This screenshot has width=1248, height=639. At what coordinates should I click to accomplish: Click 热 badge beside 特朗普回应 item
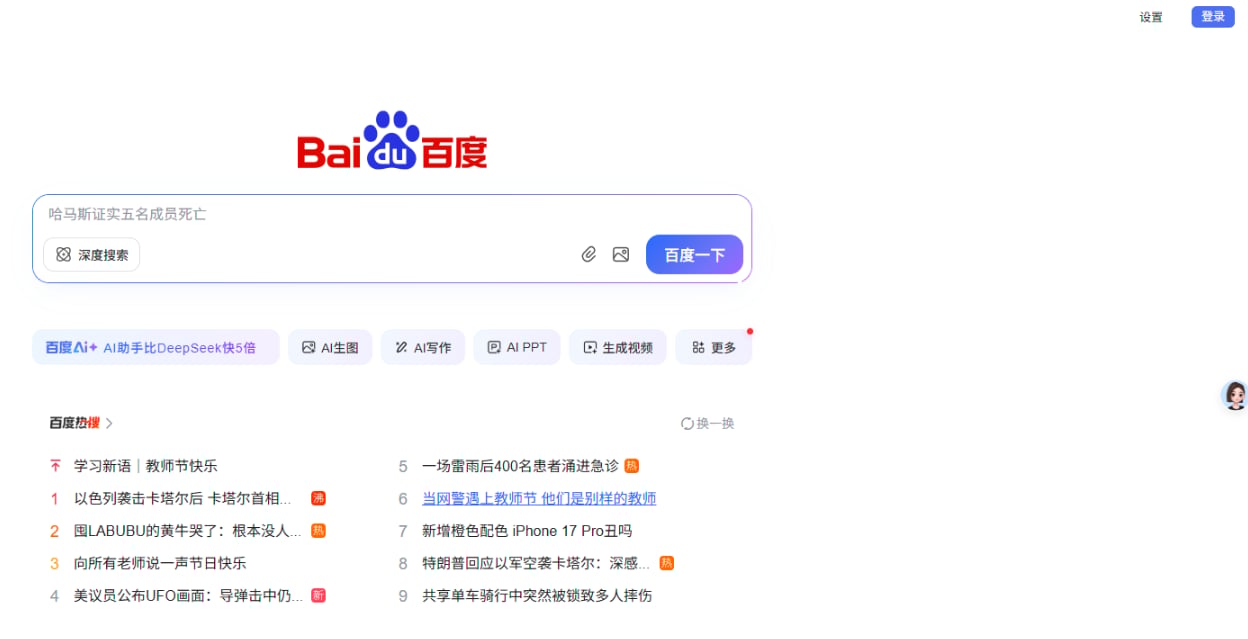(666, 563)
